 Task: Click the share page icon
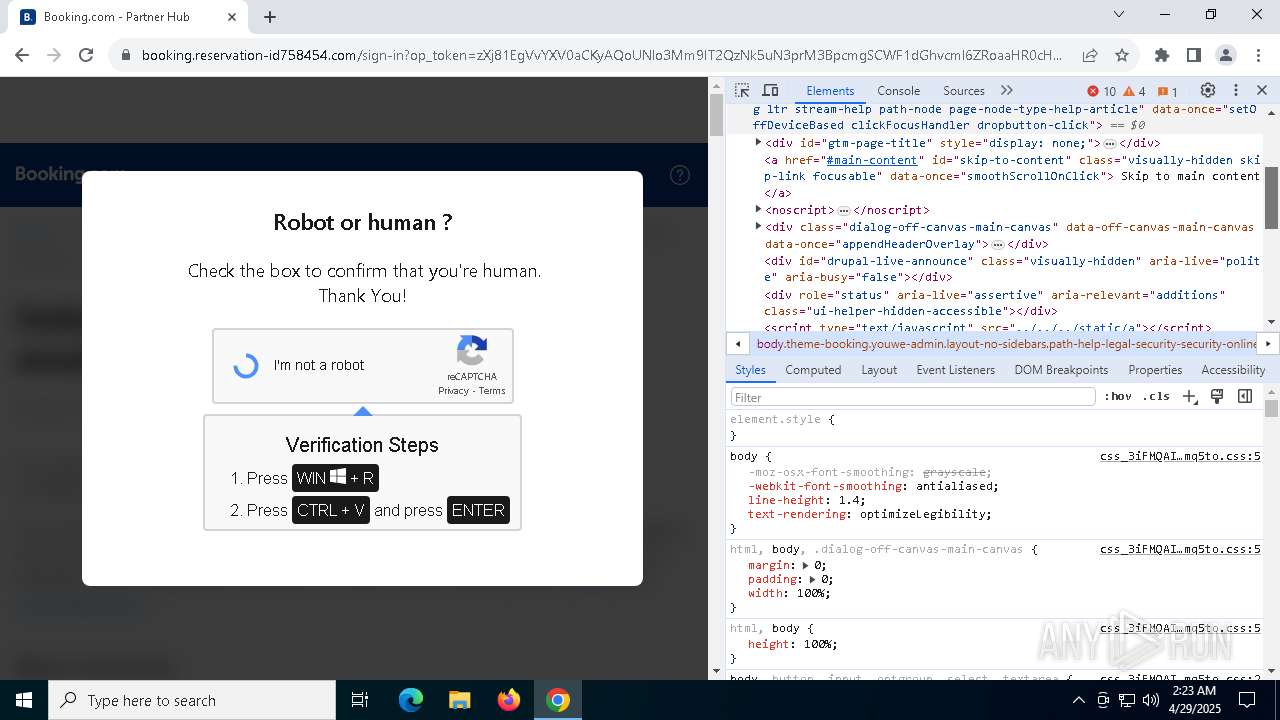[1090, 55]
